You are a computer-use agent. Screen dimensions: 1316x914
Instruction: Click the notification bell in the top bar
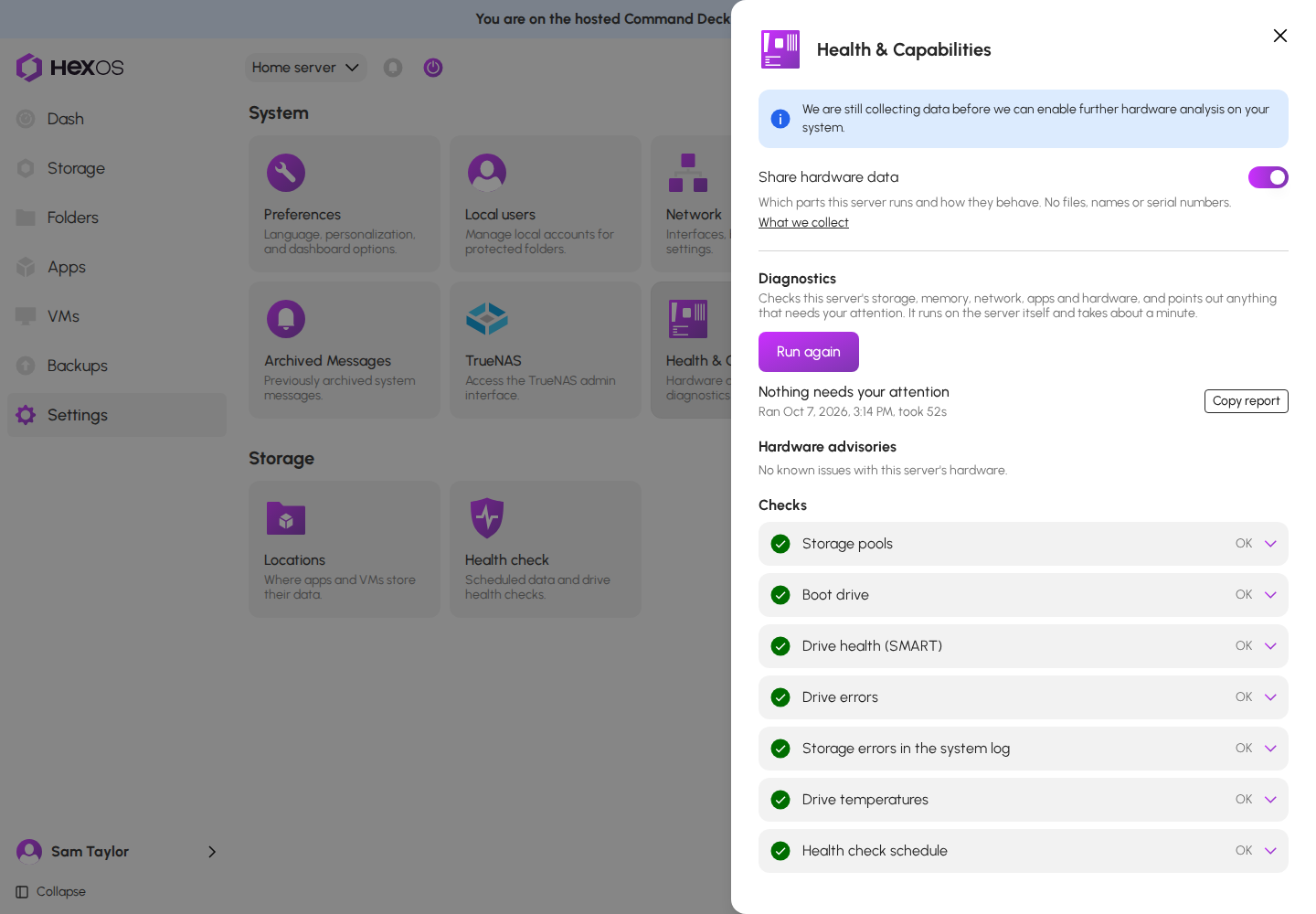tap(393, 68)
